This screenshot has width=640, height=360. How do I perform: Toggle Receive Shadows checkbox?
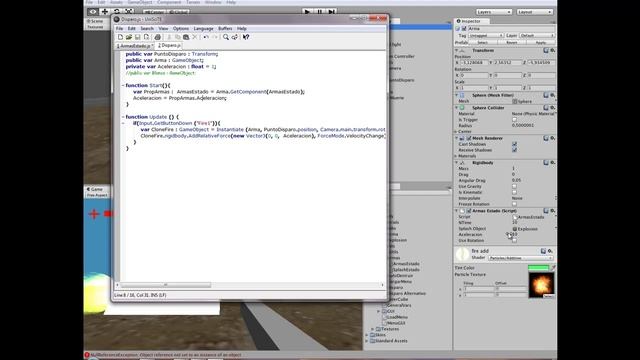[514, 150]
